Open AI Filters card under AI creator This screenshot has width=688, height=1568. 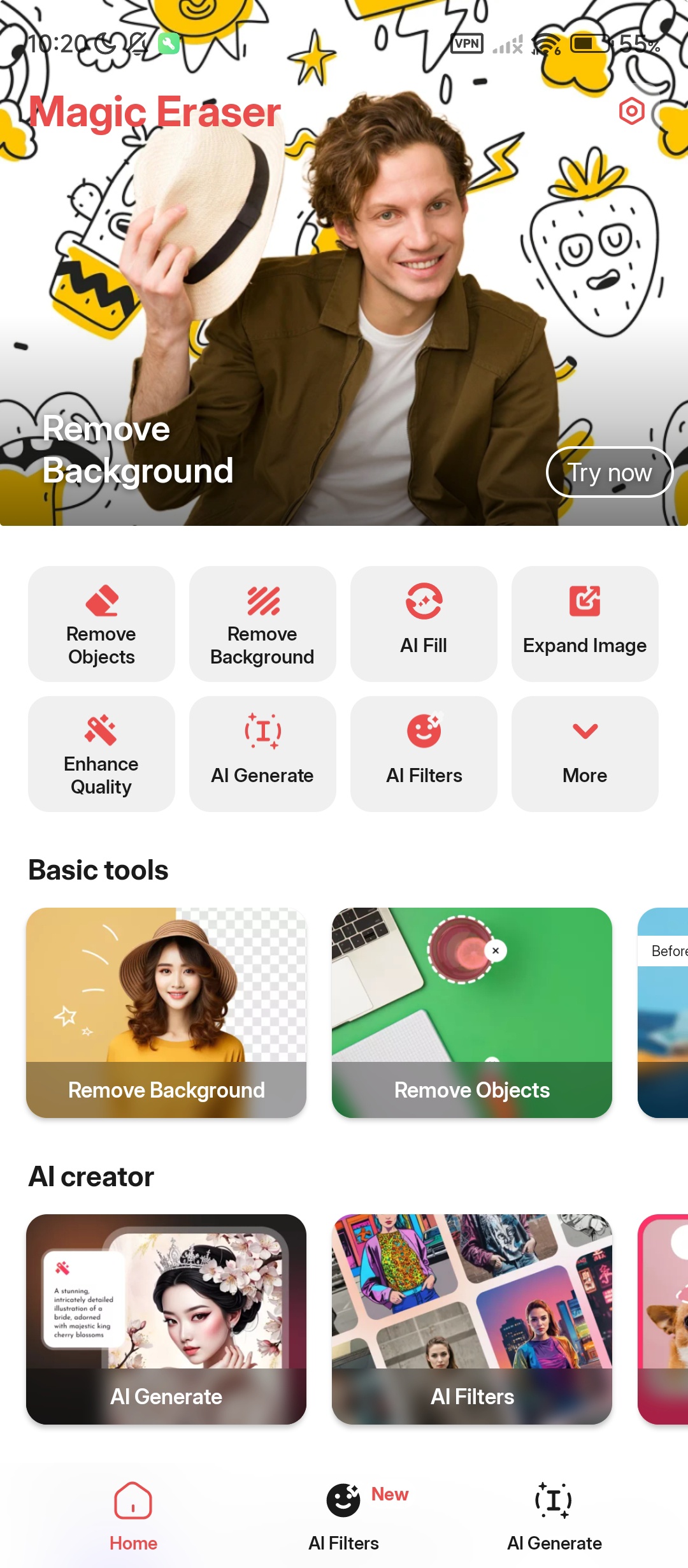(472, 1319)
